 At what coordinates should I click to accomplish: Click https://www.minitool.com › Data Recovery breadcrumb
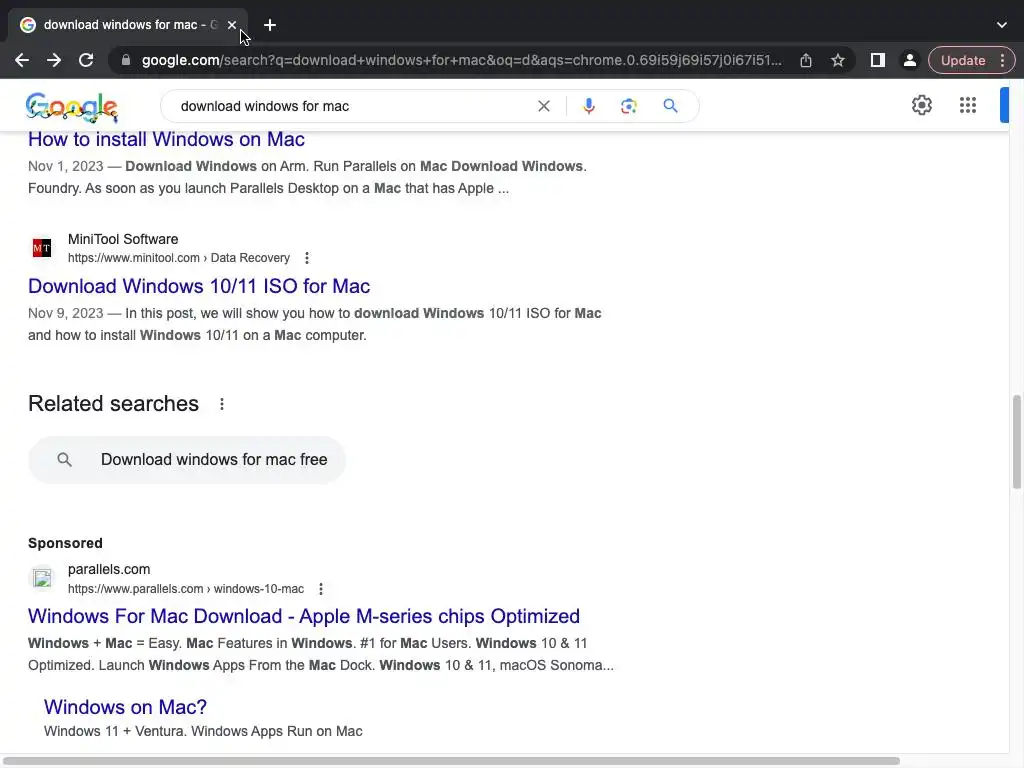pyautogui.click(x=179, y=258)
